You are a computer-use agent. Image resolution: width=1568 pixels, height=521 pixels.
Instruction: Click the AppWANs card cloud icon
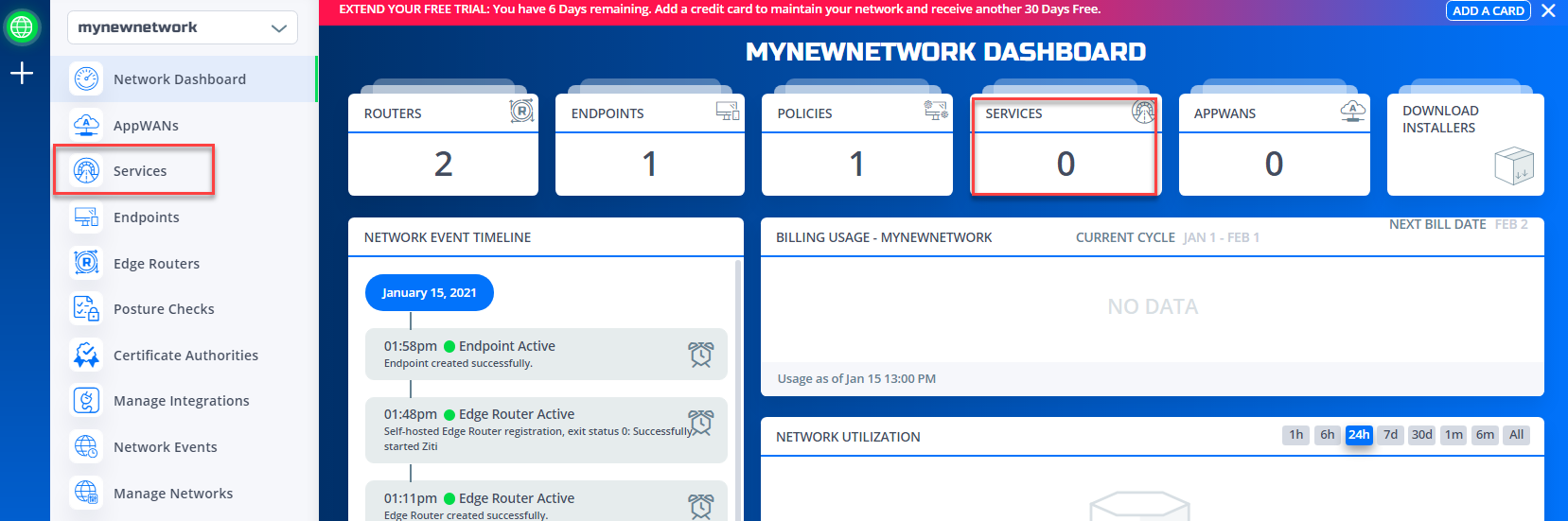pyautogui.click(x=1353, y=112)
